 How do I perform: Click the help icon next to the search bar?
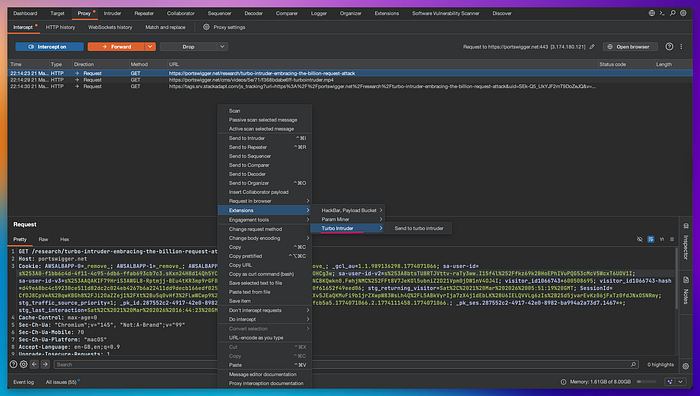click(13, 364)
